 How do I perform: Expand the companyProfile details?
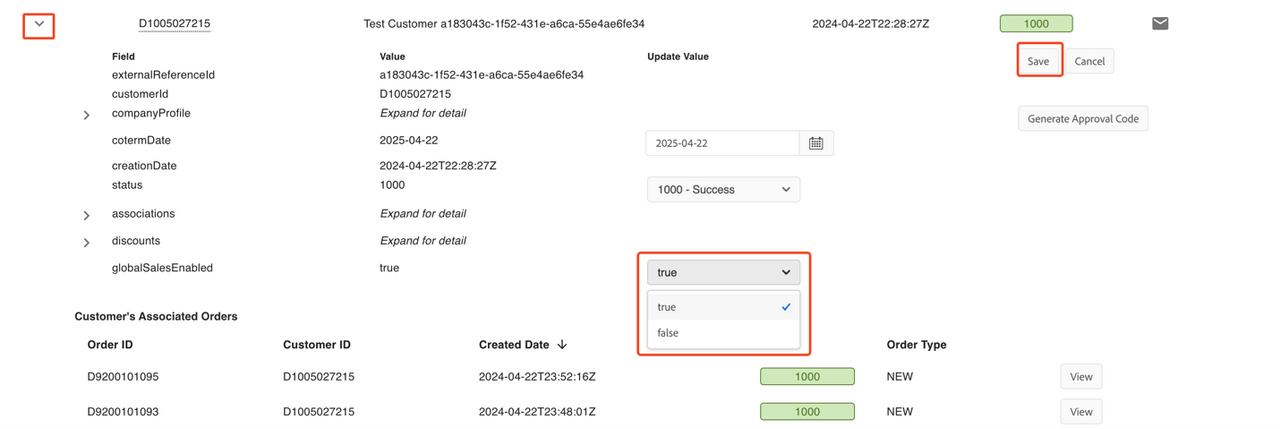point(86,115)
